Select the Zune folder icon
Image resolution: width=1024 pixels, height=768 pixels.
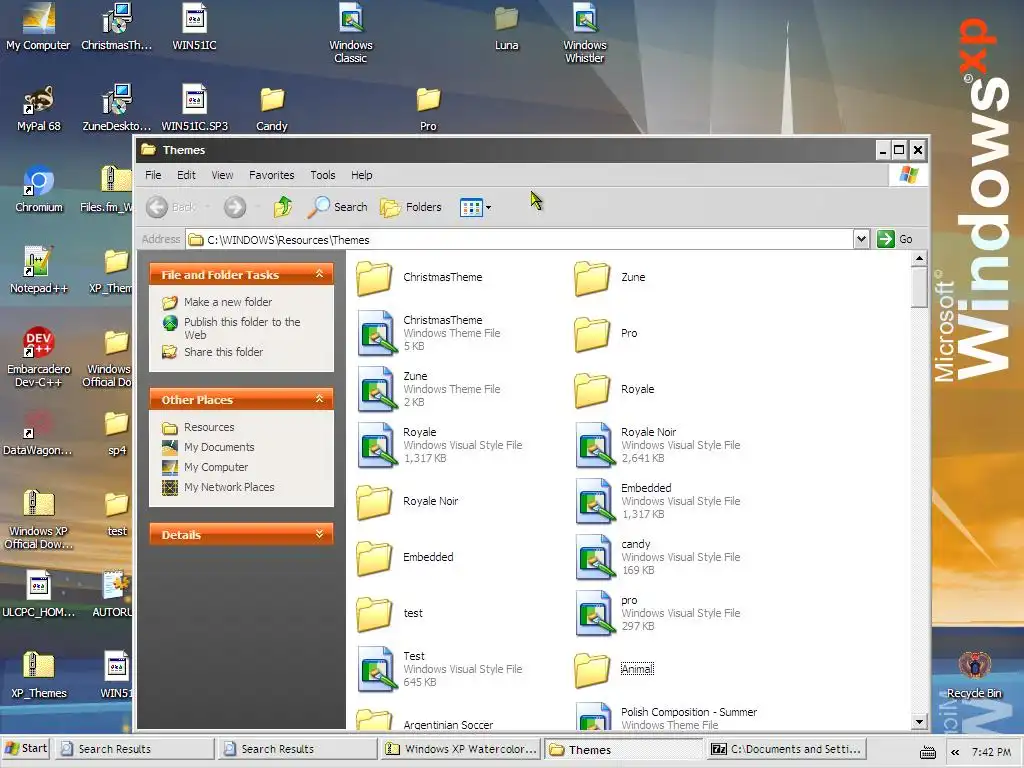pos(592,278)
